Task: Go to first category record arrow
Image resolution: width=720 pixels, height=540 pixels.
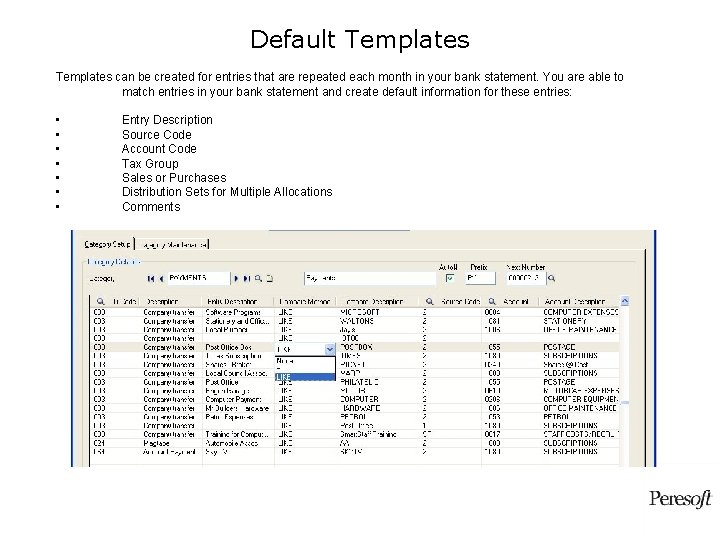Action: click(x=151, y=278)
